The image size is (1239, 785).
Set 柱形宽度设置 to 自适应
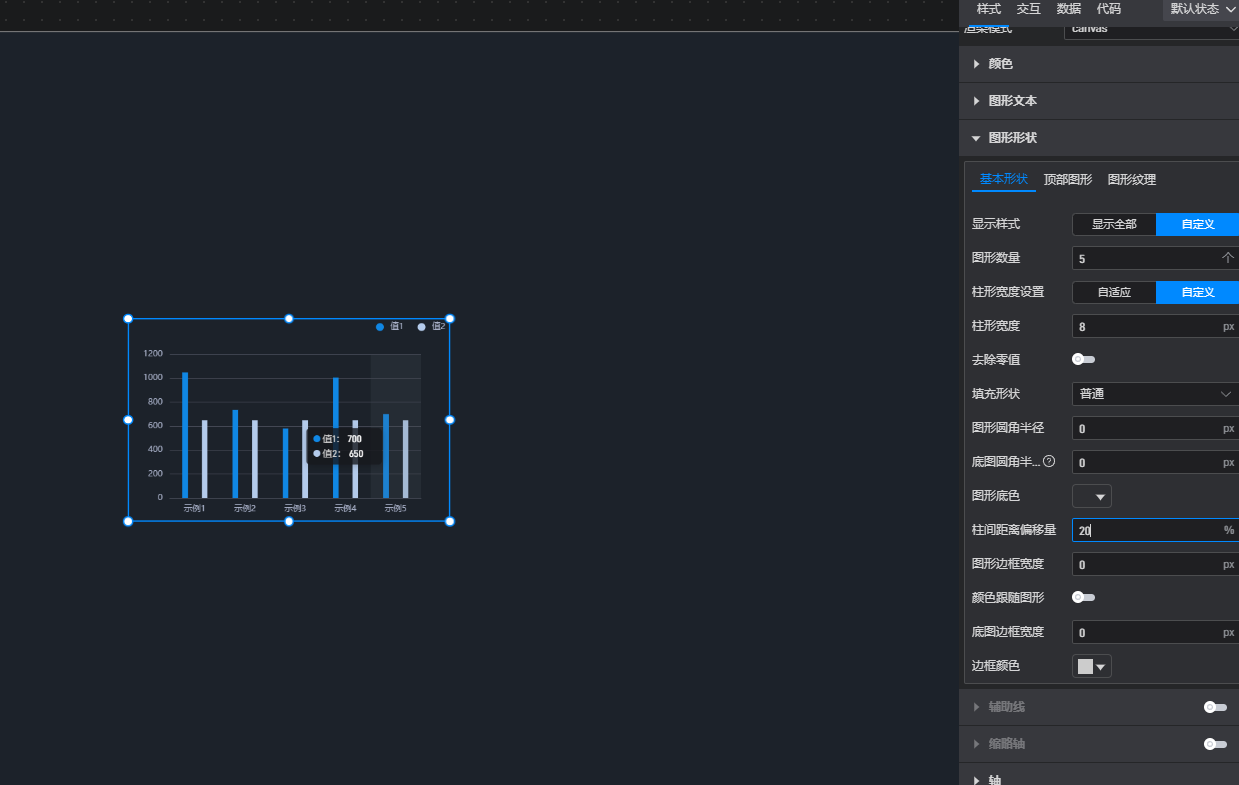click(x=1114, y=292)
